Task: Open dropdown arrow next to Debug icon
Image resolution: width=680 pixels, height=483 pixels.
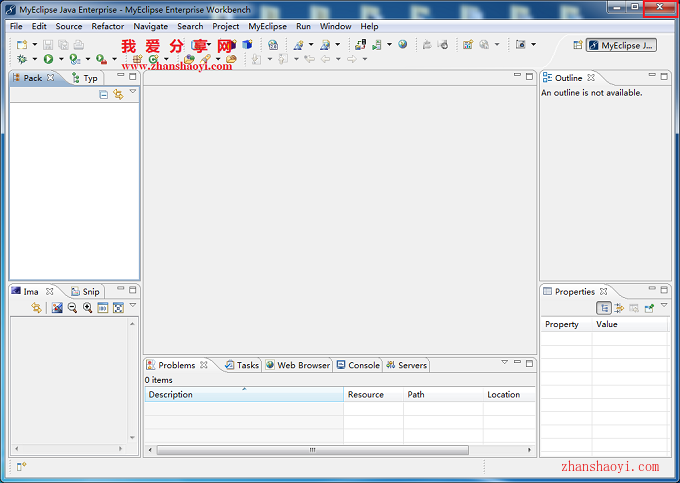Action: pyautogui.click(x=35, y=59)
